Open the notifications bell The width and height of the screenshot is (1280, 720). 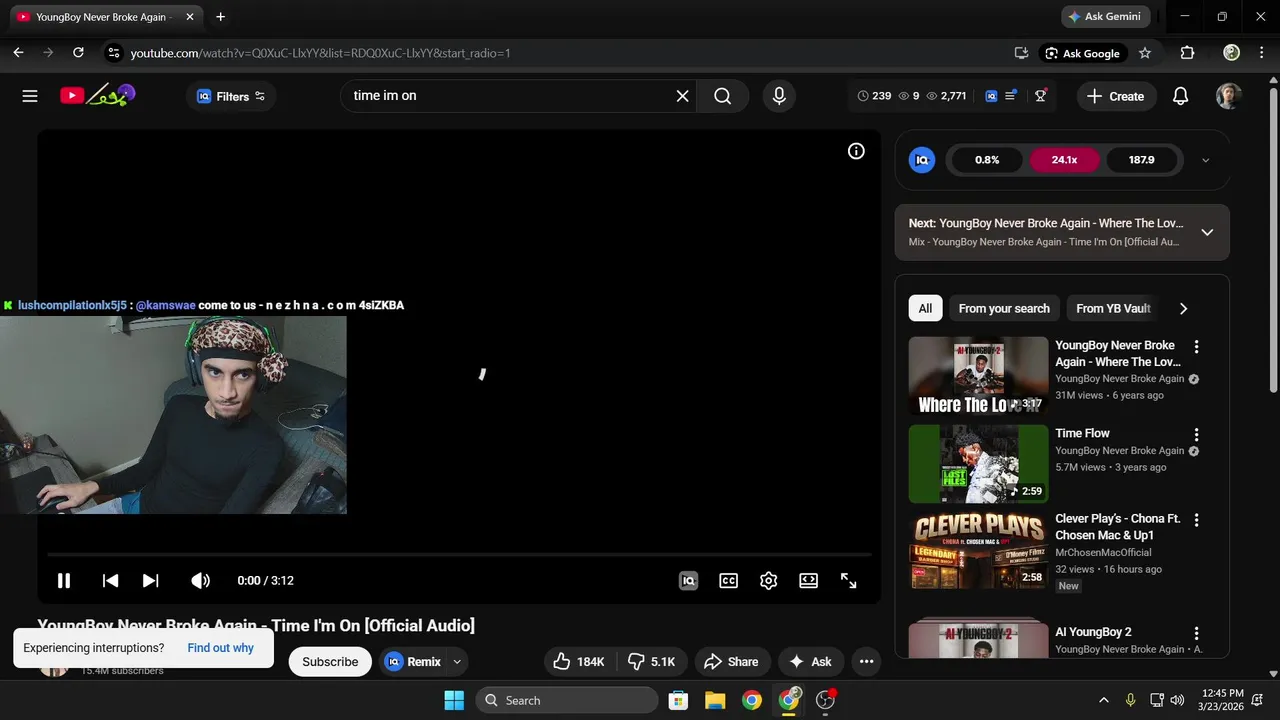point(1180,96)
